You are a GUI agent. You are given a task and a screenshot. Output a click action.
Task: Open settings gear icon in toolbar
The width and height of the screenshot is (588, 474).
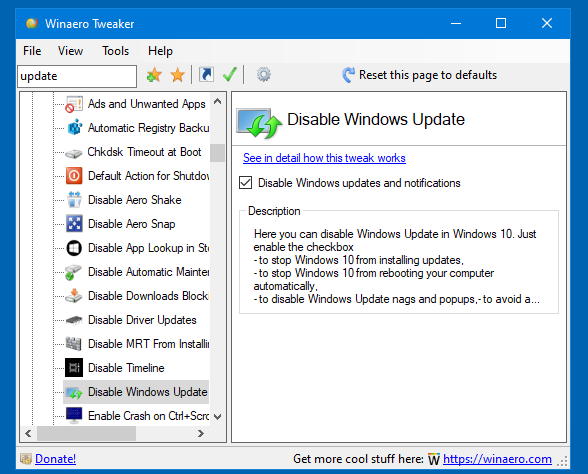pos(263,74)
